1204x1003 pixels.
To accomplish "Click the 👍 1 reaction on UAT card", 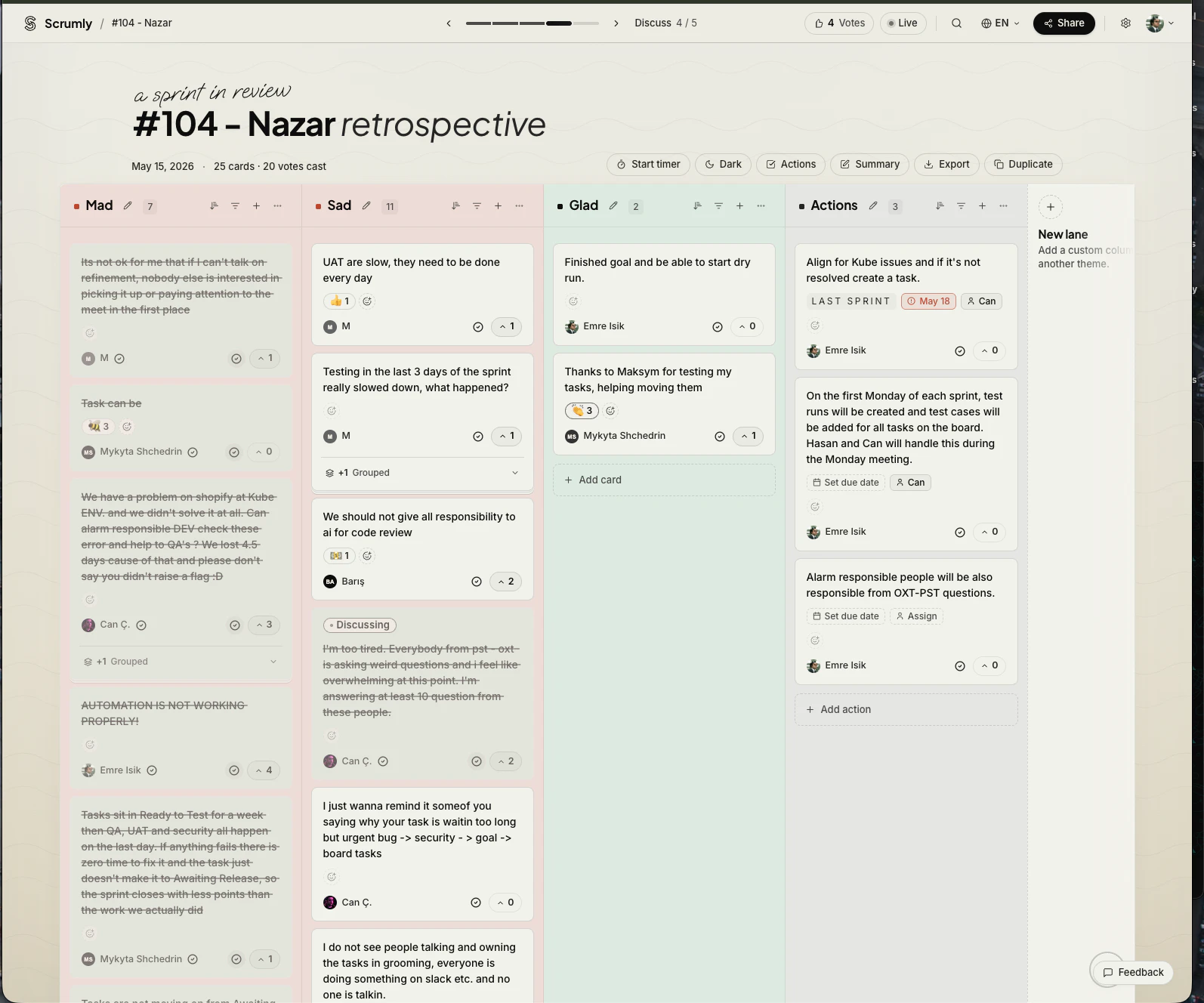I will tap(339, 301).
